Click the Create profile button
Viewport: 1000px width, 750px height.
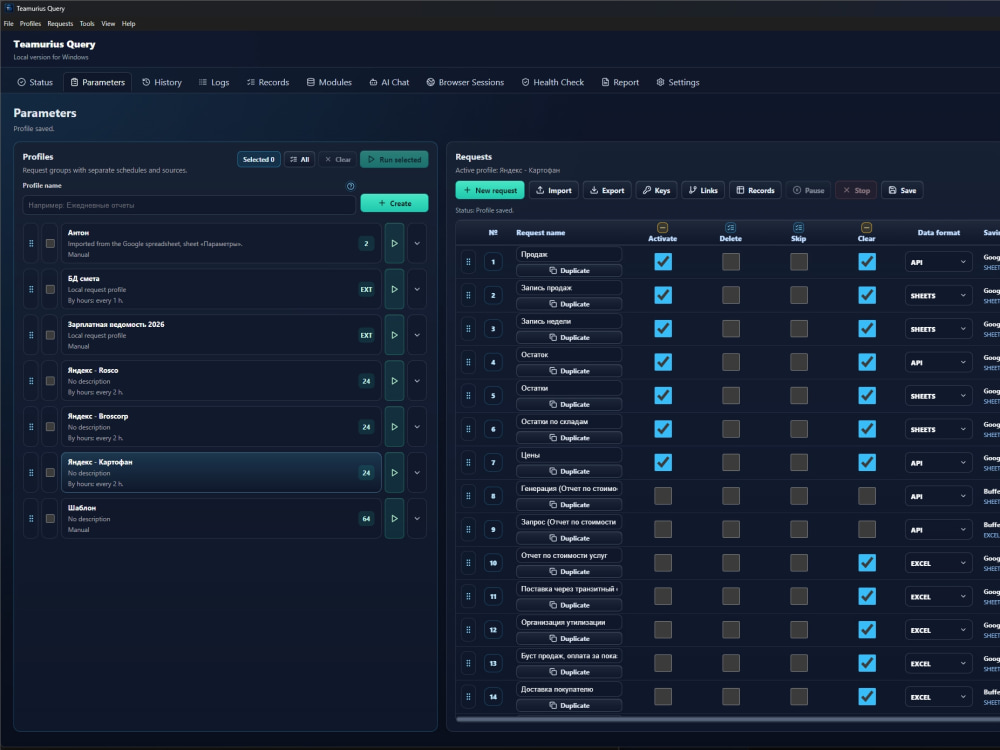(394, 203)
